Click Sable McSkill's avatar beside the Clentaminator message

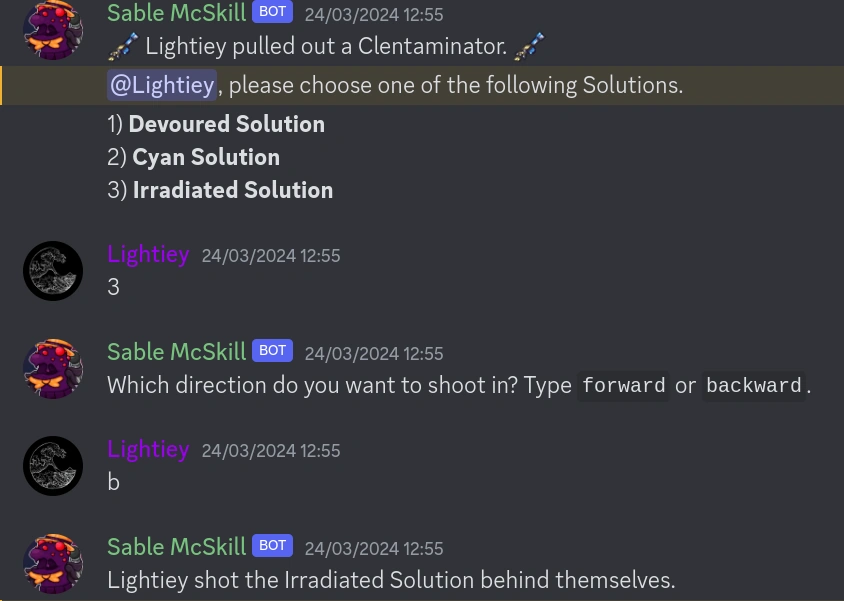coord(53,31)
